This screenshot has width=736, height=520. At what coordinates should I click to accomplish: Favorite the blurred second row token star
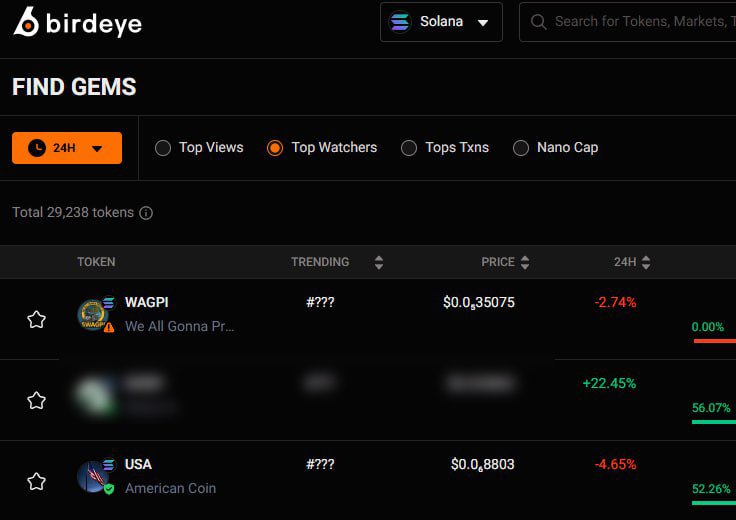pyautogui.click(x=36, y=400)
